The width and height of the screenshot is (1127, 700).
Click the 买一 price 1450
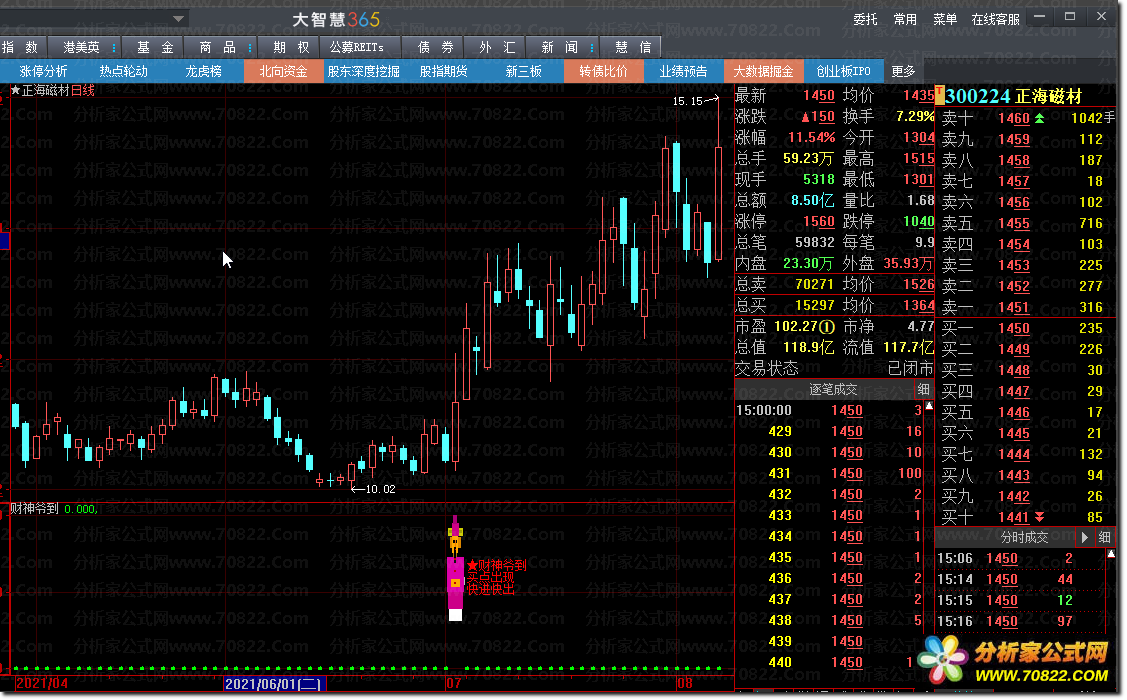(x=1014, y=328)
